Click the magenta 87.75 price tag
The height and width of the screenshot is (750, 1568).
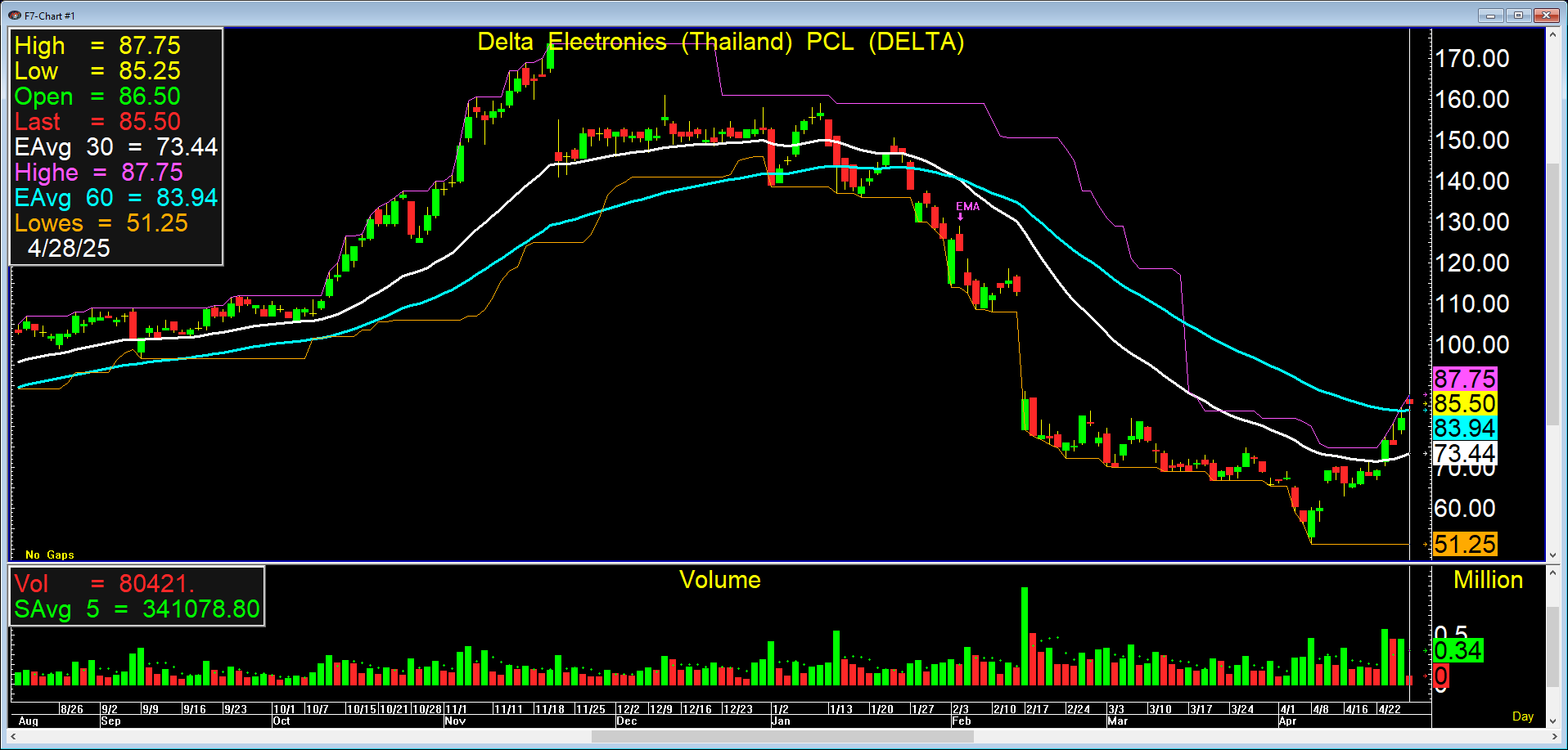coord(1465,379)
